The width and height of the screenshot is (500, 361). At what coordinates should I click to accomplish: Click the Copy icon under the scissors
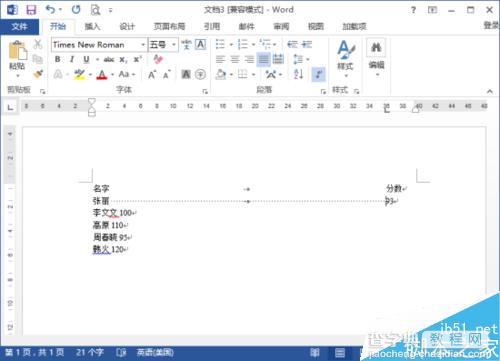point(38,59)
